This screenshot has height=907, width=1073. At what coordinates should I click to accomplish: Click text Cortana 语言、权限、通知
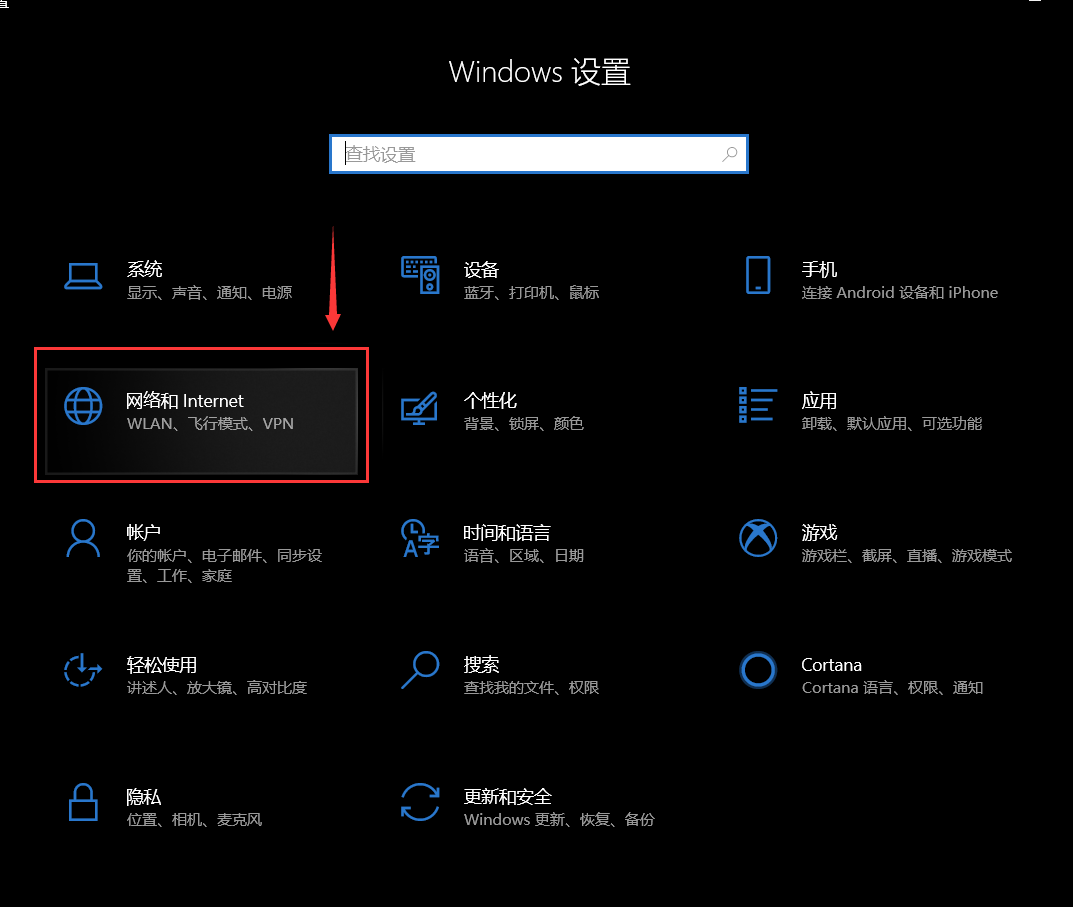coord(892,688)
